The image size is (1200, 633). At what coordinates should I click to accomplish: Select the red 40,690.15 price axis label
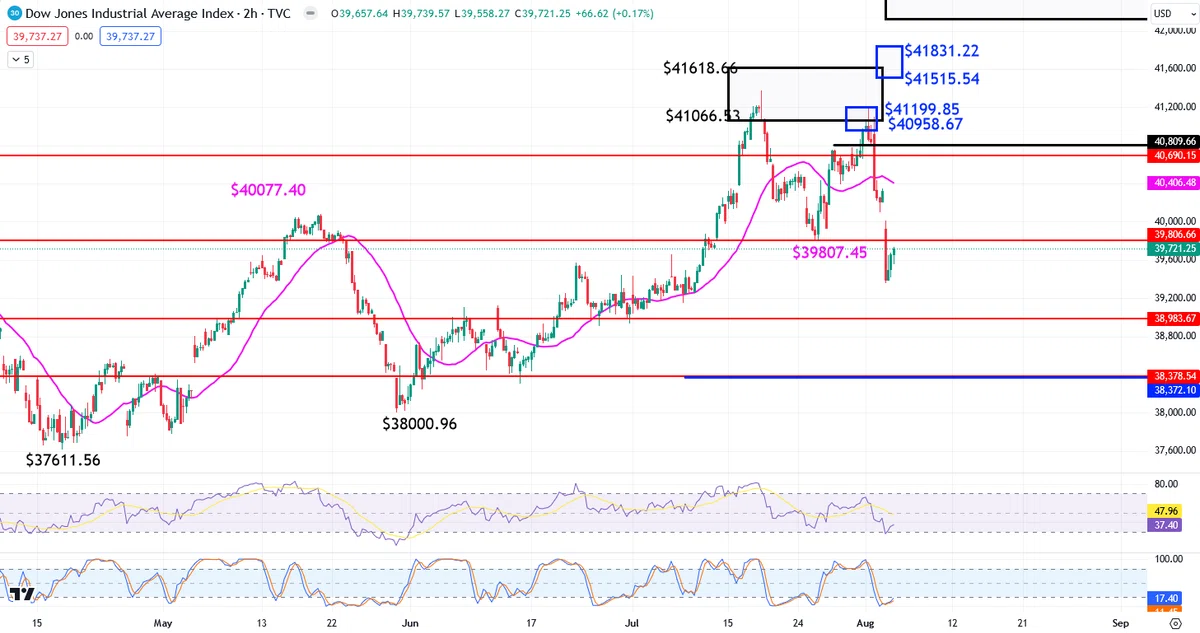(1174, 155)
